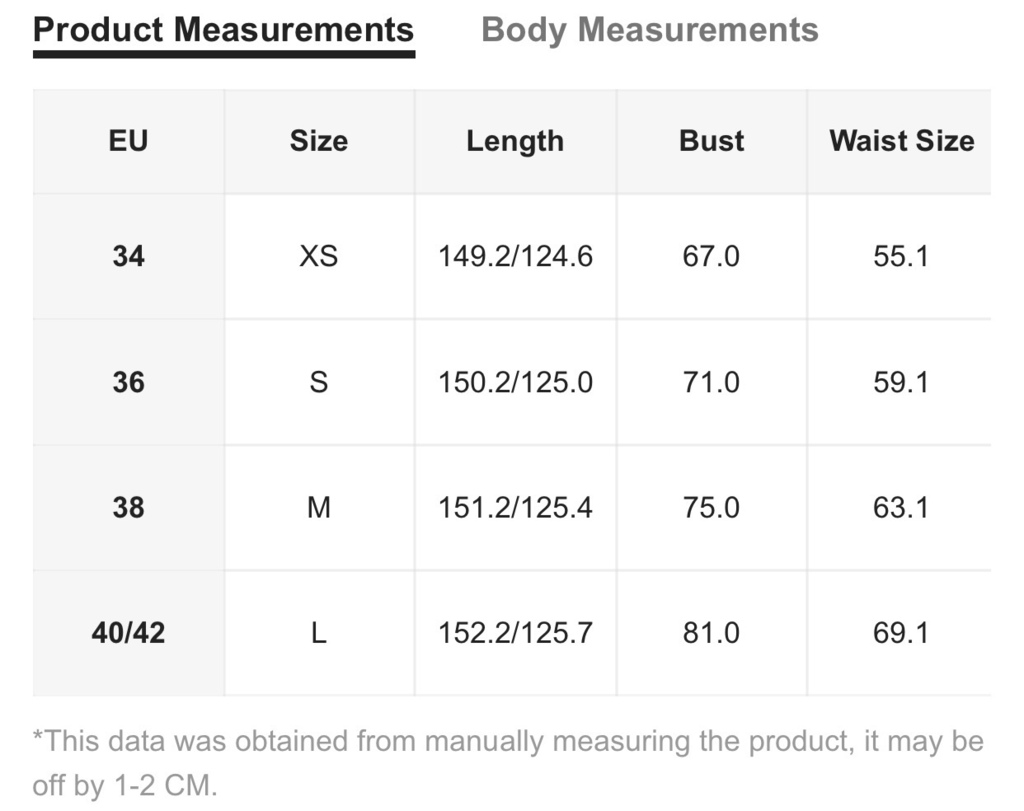The image size is (1024, 811).
Task: Switch to the Body Measurements tab
Action: coord(650,31)
